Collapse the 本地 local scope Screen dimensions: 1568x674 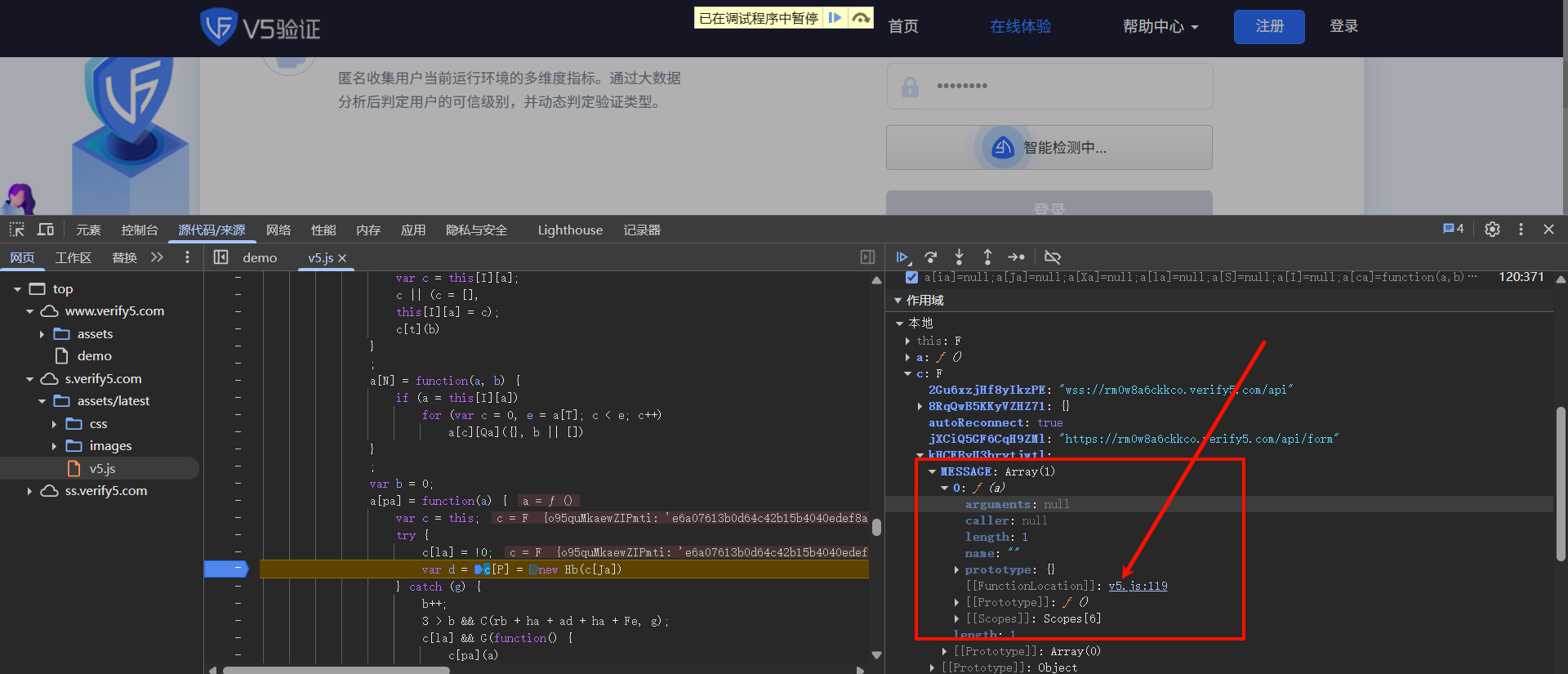click(899, 324)
